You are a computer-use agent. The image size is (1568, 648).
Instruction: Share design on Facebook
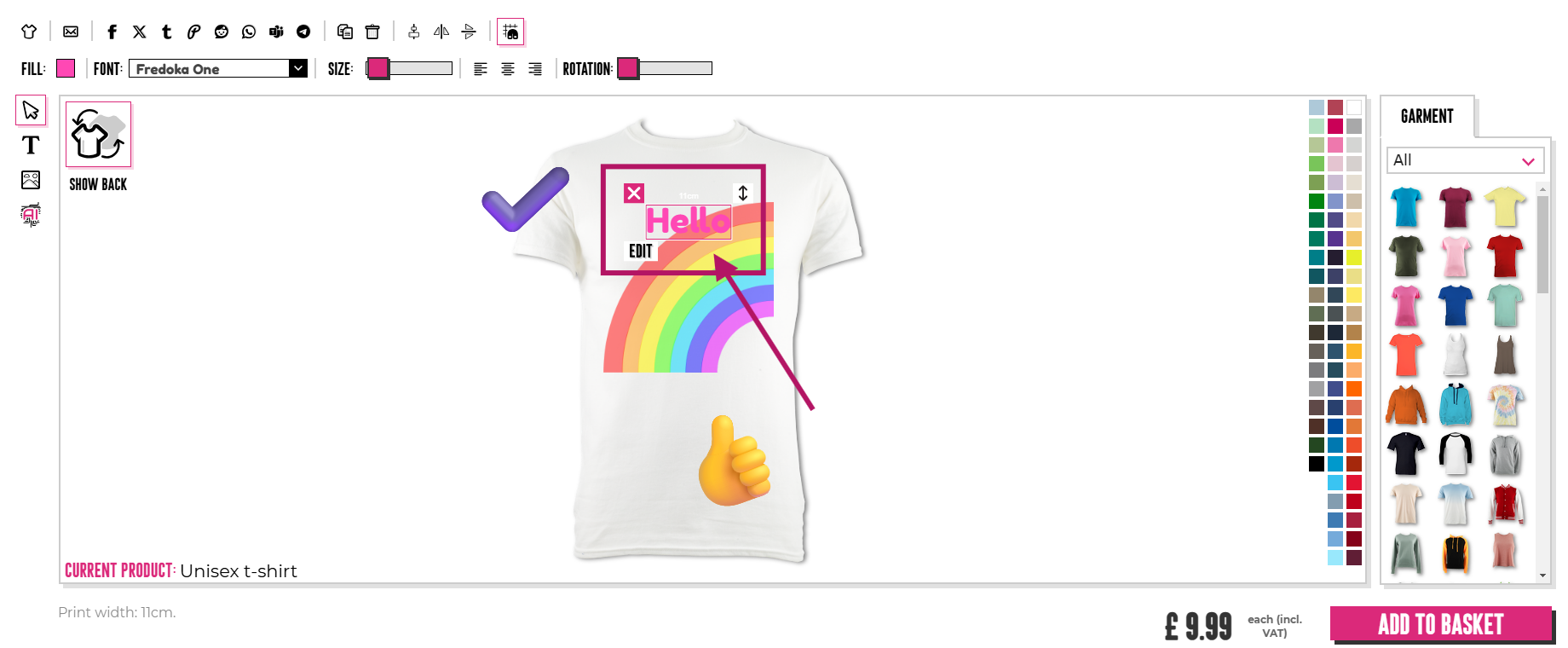(112, 32)
